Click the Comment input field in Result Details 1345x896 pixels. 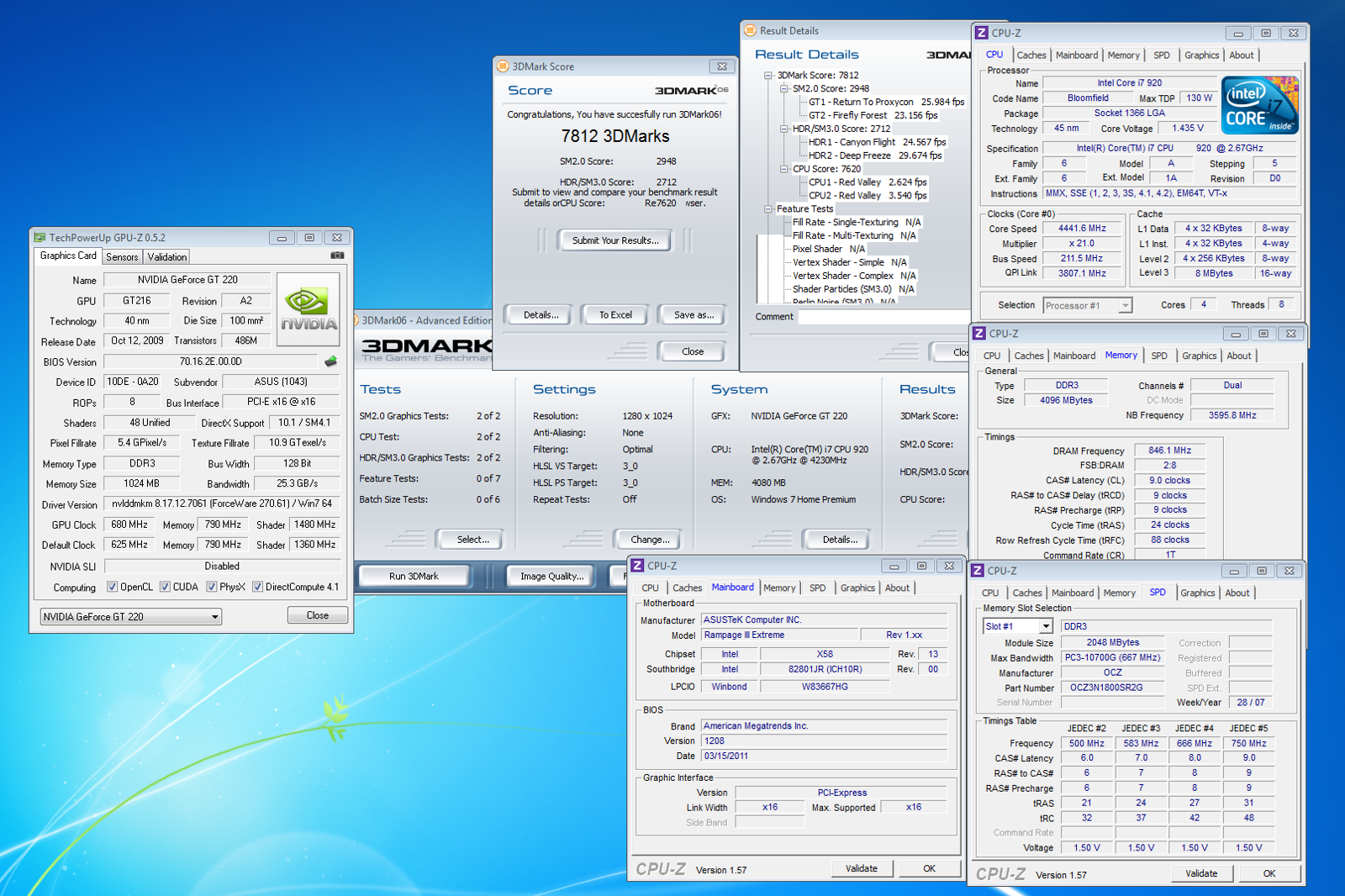(x=883, y=317)
